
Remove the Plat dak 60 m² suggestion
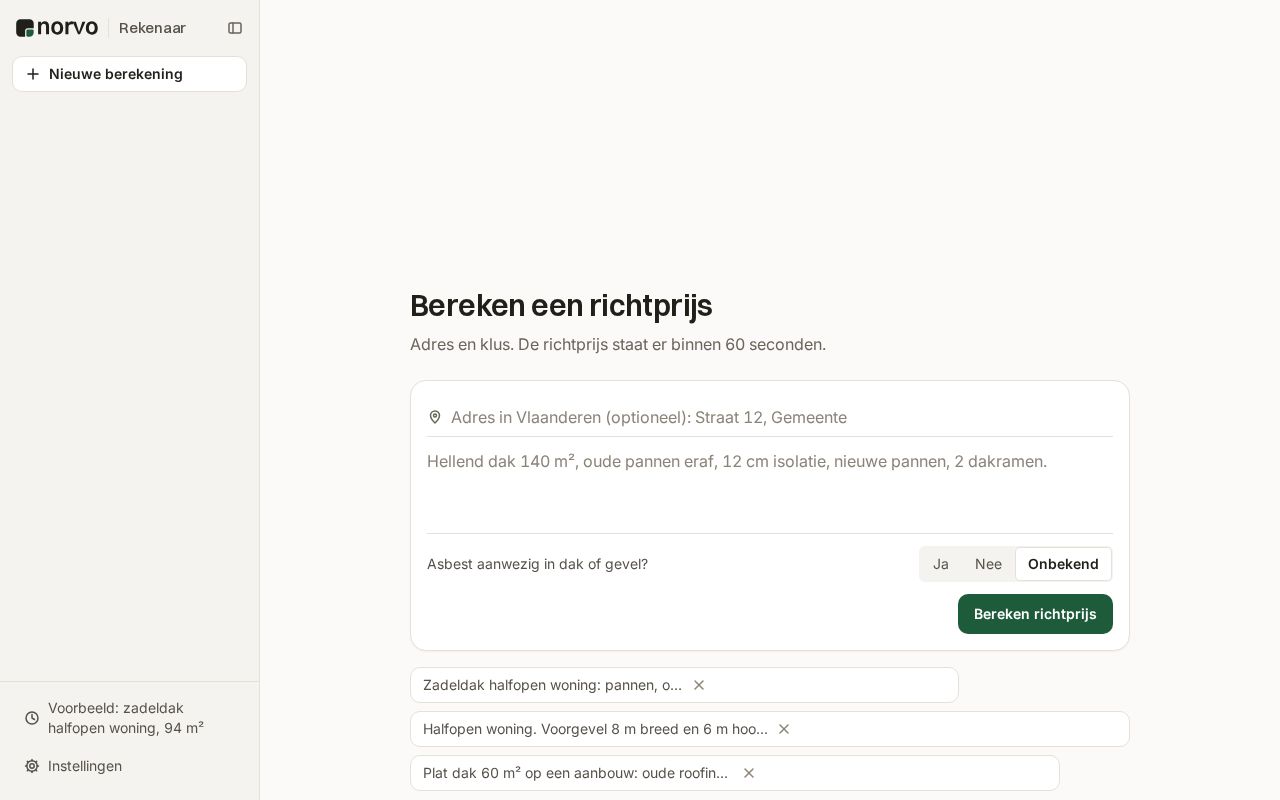(x=749, y=773)
